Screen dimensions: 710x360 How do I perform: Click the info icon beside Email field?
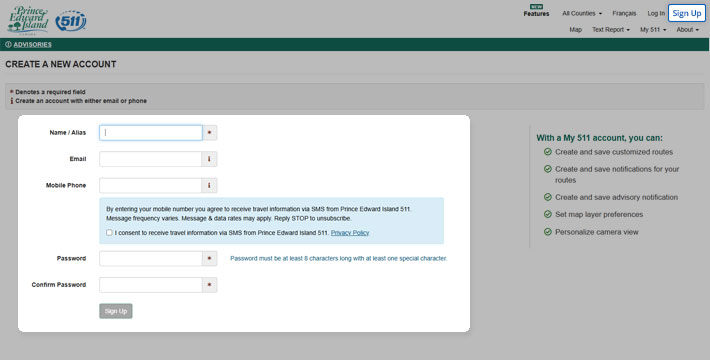[209, 159]
